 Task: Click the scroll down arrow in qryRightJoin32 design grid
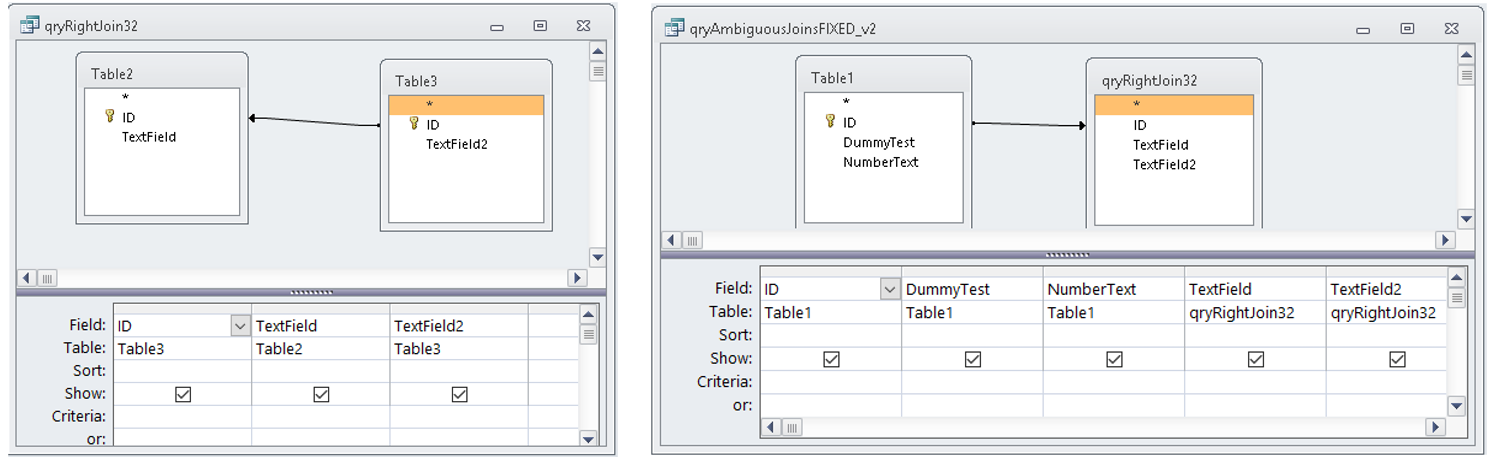(588, 438)
